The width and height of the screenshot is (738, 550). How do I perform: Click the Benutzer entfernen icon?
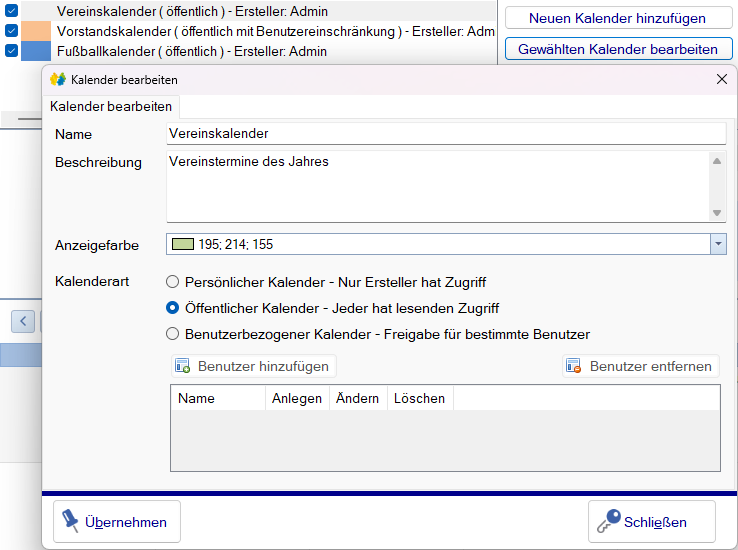click(574, 366)
